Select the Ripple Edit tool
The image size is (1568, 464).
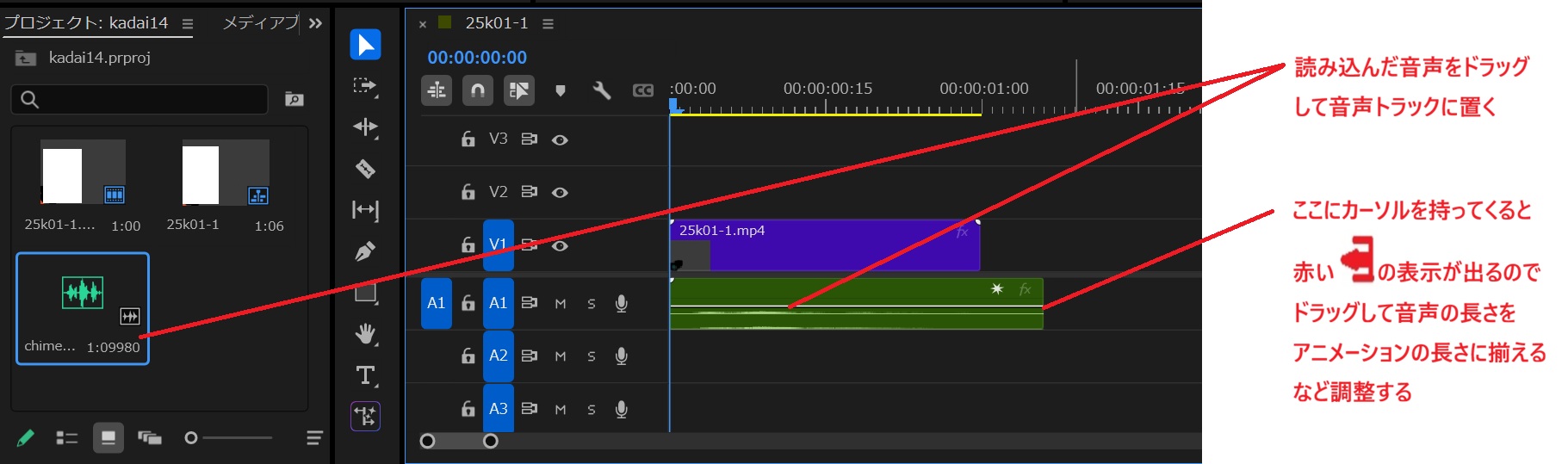[365, 127]
